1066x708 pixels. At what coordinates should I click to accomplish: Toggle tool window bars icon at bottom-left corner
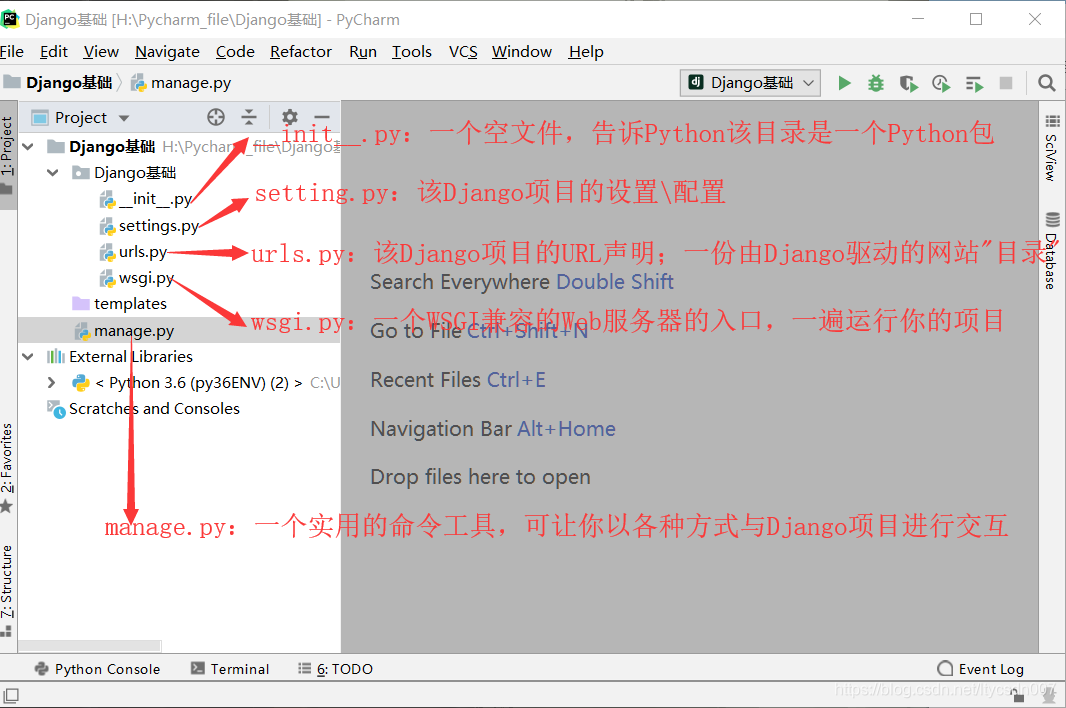pos(11,696)
